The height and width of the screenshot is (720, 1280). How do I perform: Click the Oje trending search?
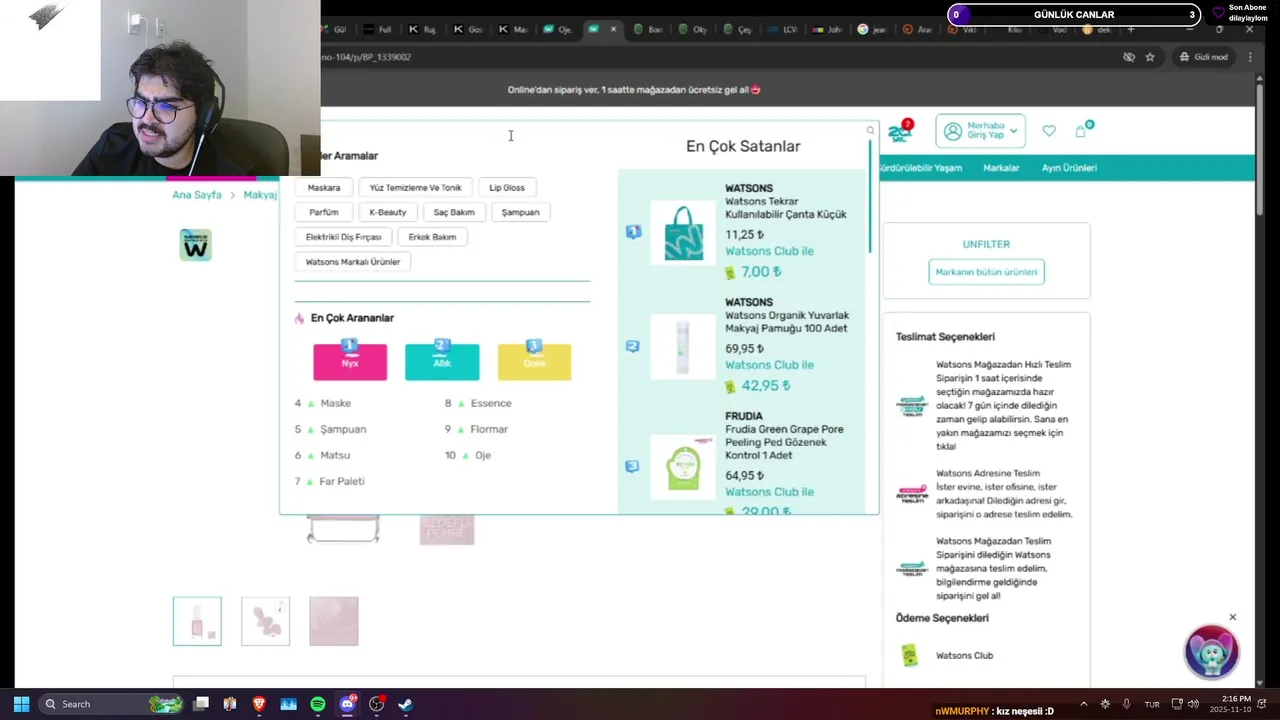point(483,455)
